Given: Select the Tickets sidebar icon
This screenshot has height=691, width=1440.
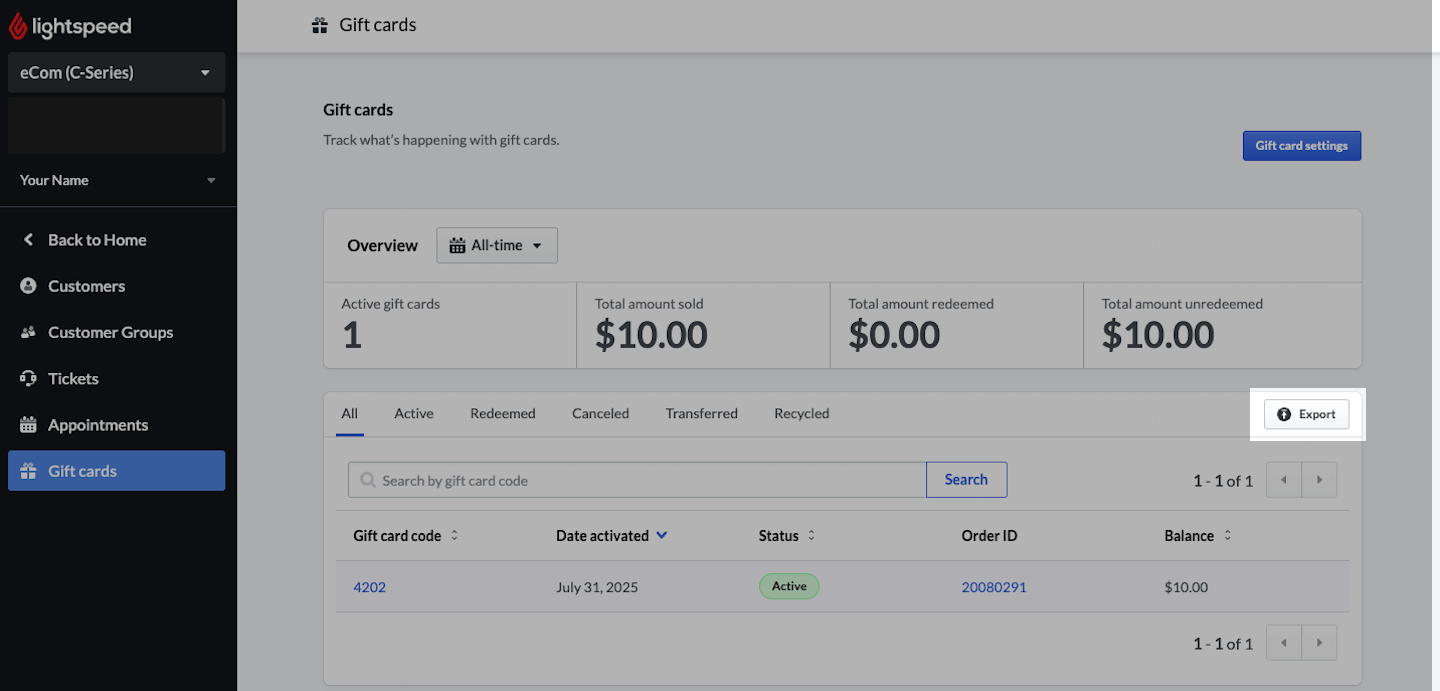Looking at the screenshot, I should (x=28, y=378).
